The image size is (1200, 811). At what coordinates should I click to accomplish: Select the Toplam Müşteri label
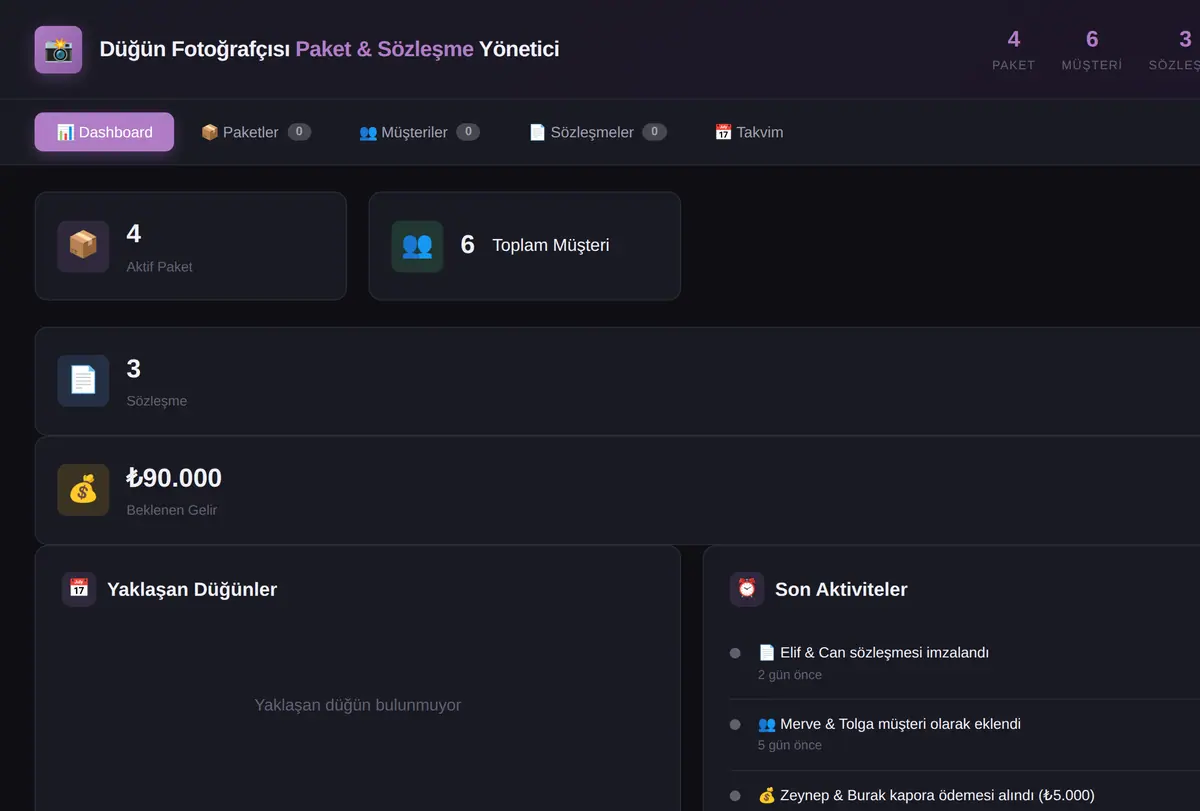pyautogui.click(x=551, y=245)
